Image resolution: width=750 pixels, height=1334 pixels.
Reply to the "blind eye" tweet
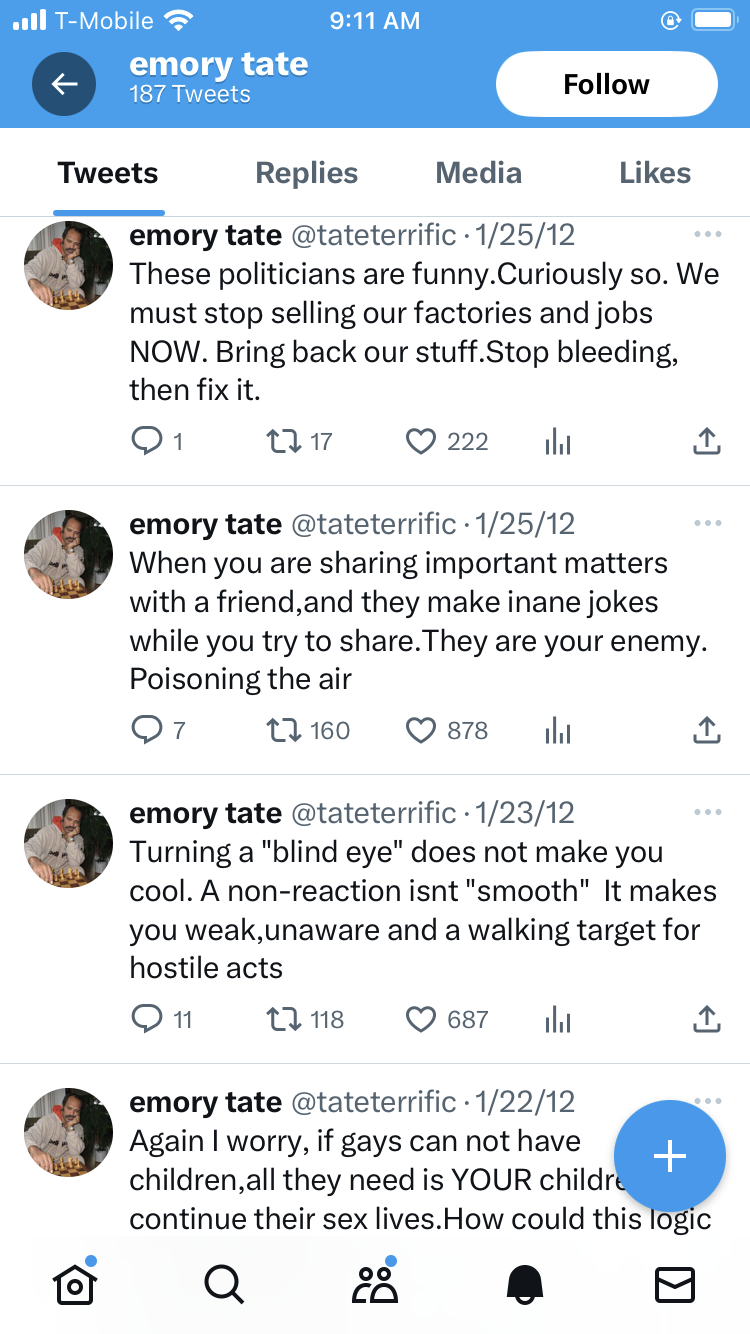[146, 1019]
